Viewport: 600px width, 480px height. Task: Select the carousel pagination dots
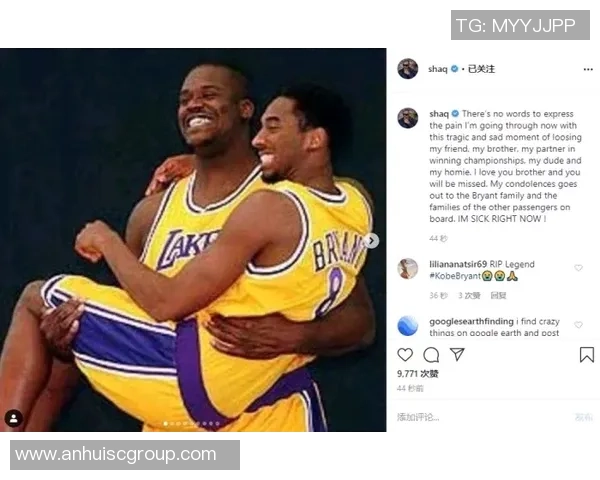(x=191, y=424)
